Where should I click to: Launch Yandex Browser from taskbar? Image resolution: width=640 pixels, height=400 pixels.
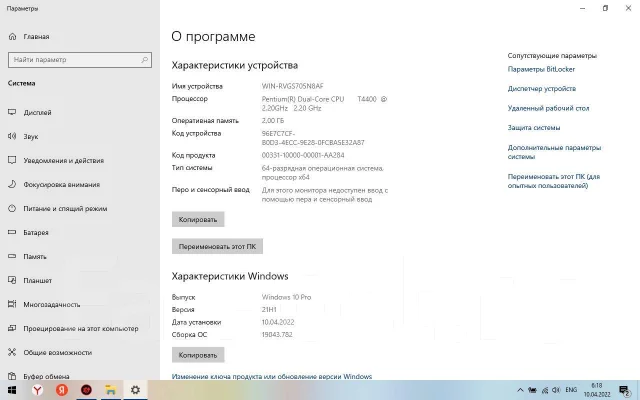pyautogui.click(x=37, y=390)
